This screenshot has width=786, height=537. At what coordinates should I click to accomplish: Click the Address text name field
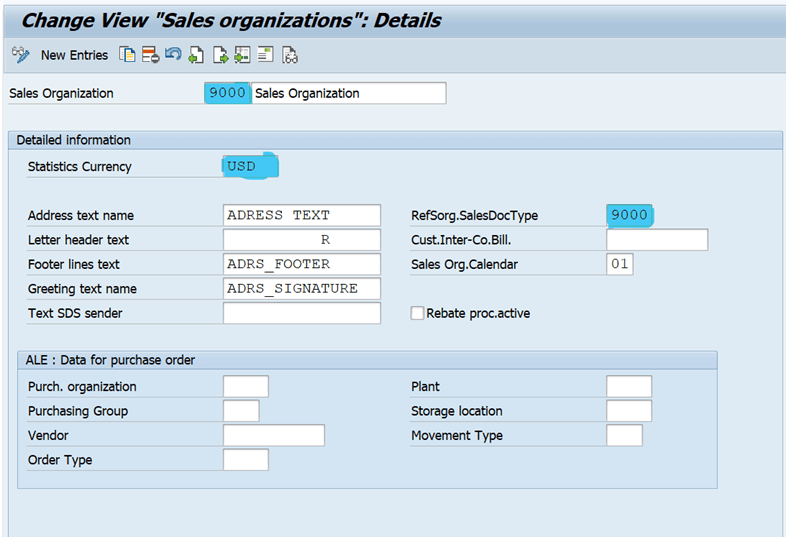pos(302,215)
